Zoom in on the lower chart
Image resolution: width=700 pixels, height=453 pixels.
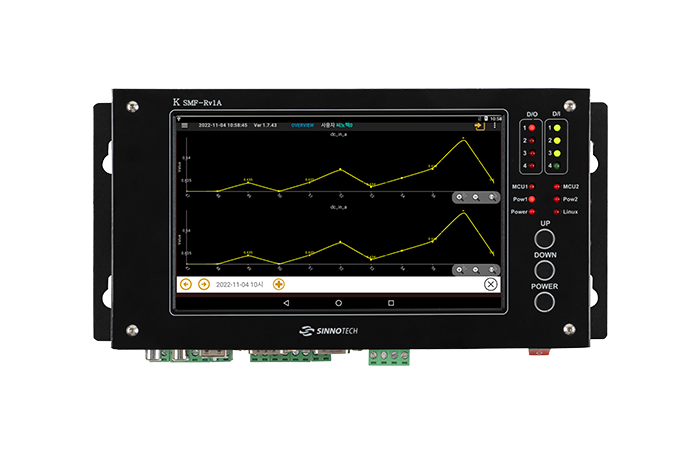pyautogui.click(x=459, y=269)
